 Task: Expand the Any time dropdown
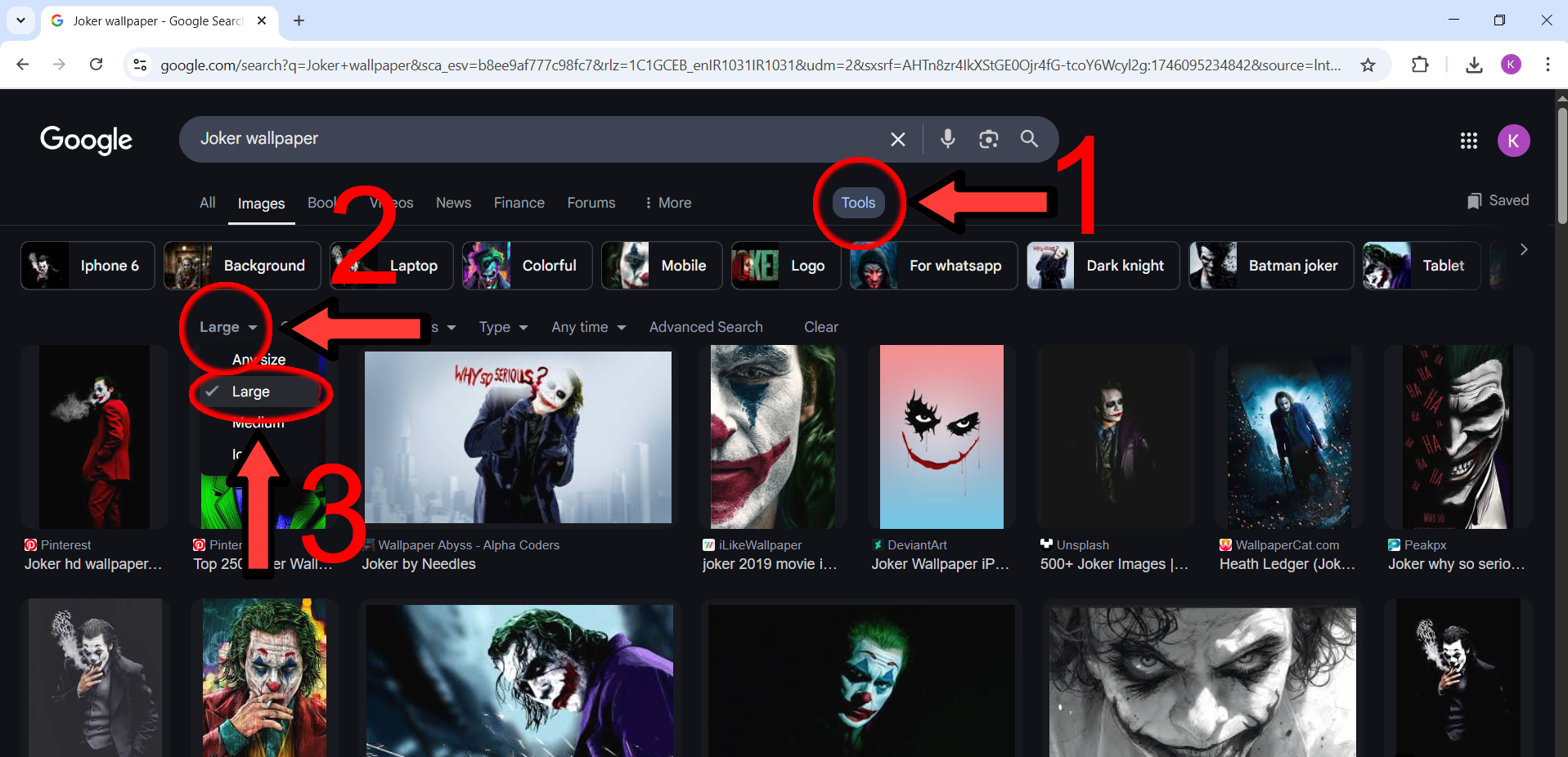588,327
